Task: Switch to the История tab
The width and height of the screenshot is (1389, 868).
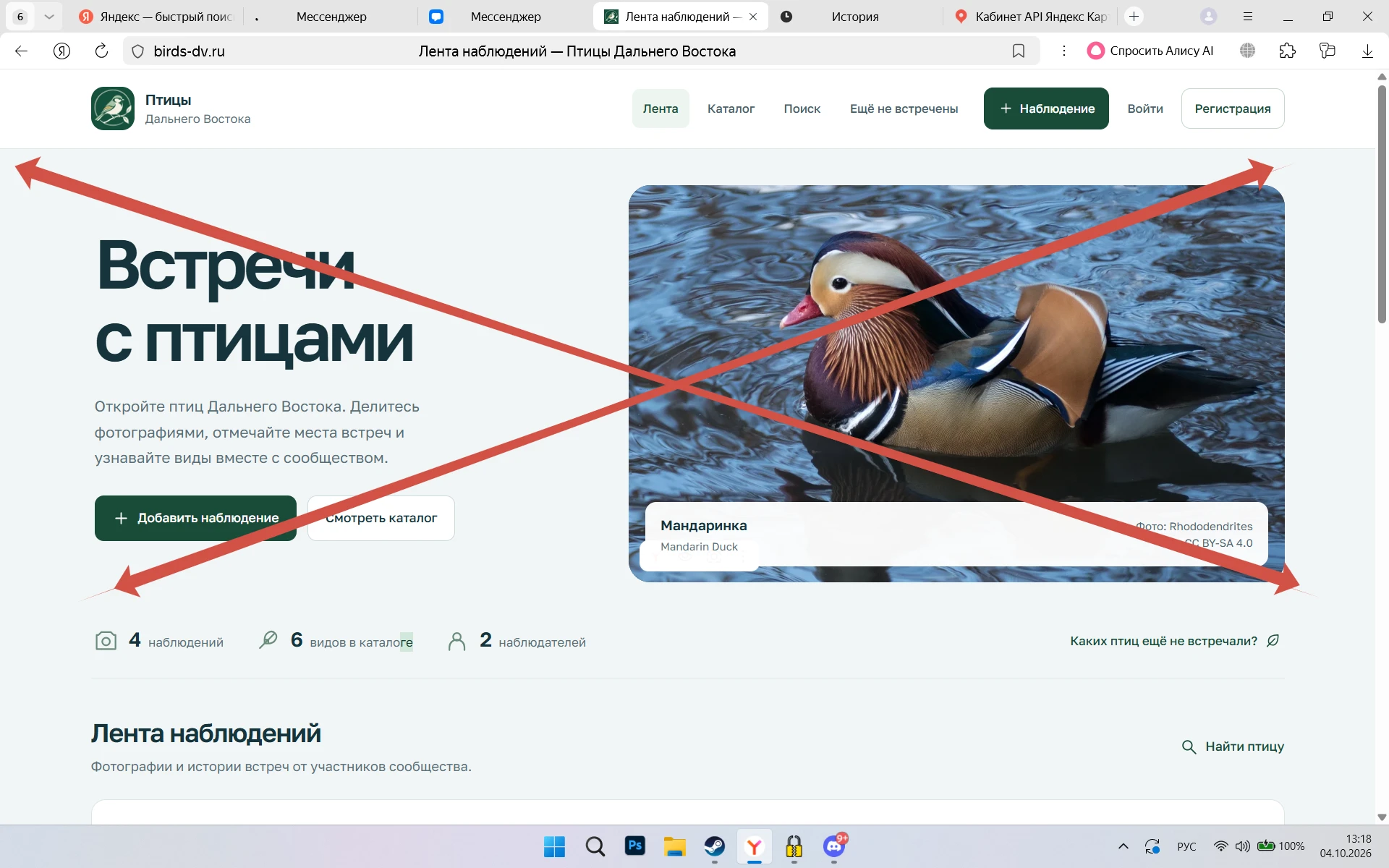Action: (855, 17)
